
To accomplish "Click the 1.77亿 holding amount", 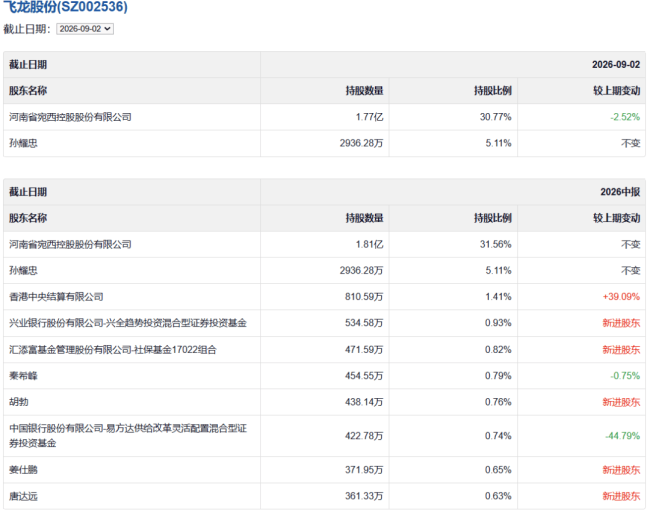I will [369, 117].
